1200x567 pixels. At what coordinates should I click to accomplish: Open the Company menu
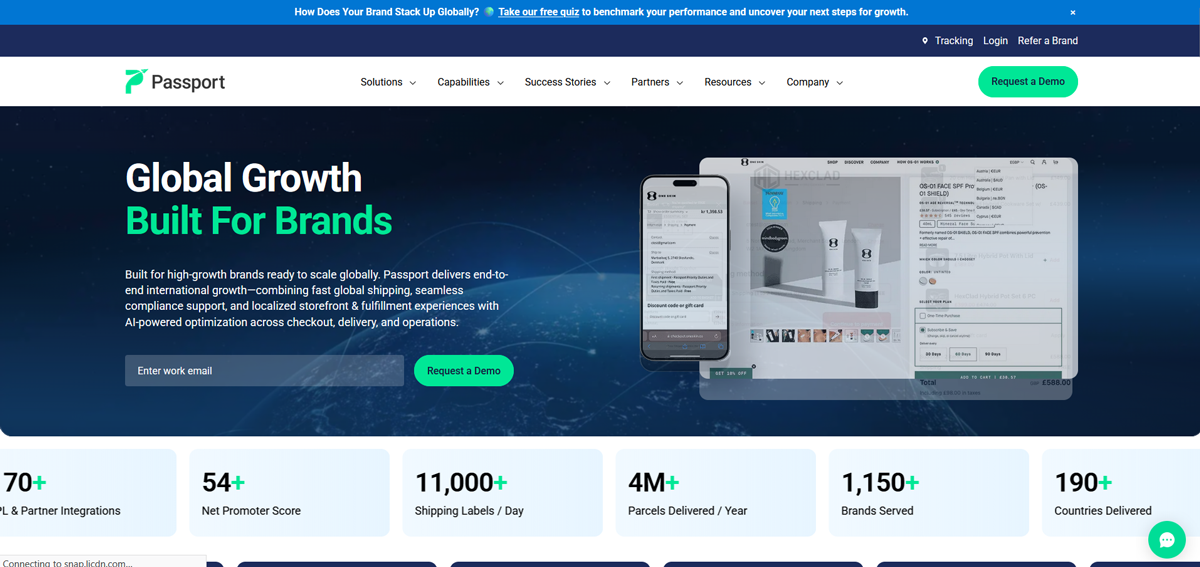pyautogui.click(x=814, y=82)
